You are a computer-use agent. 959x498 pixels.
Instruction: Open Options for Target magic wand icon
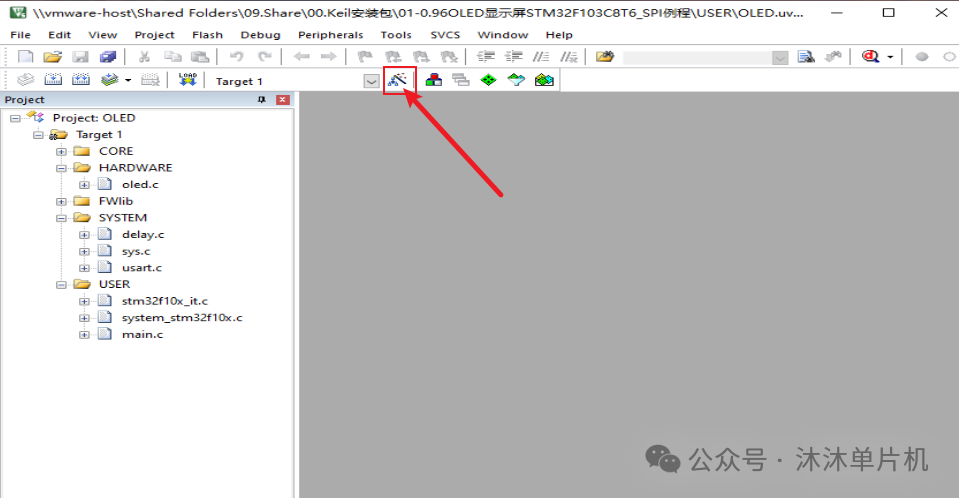click(398, 80)
